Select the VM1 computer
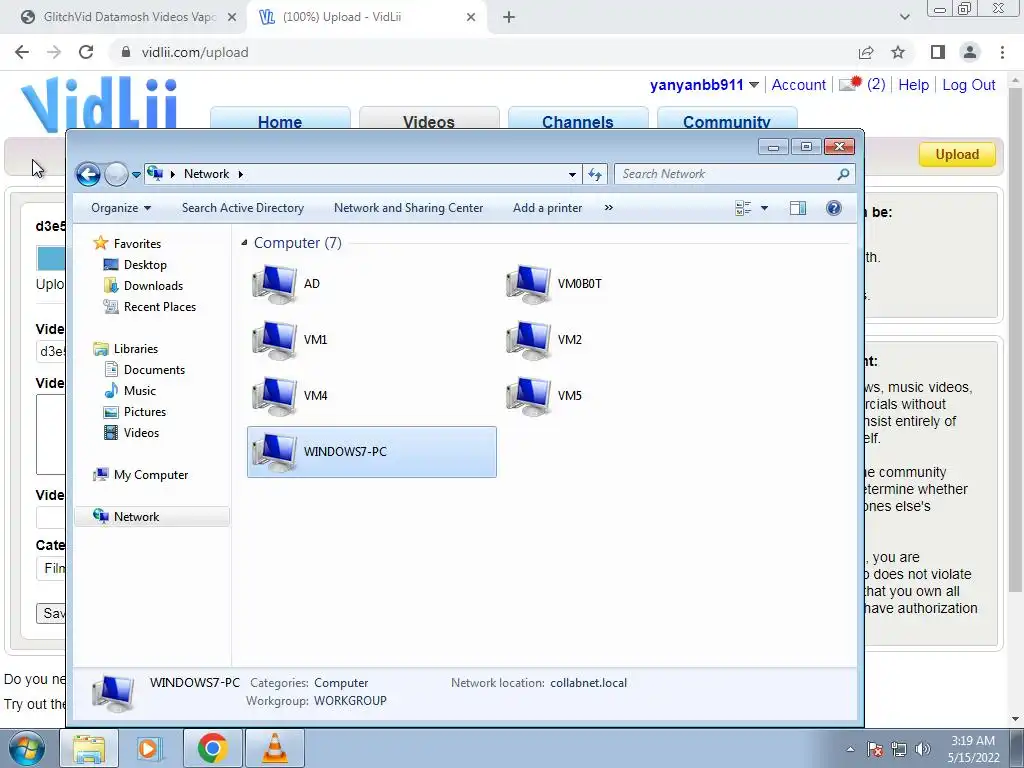The height and width of the screenshot is (768, 1024). (x=289, y=340)
